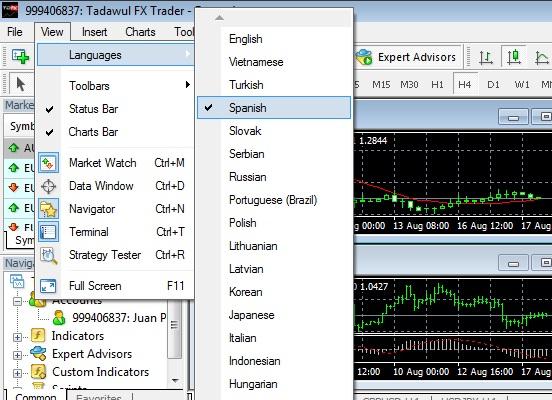552x400 pixels.
Task: Select the line chart toolbar icon
Action: click(541, 57)
